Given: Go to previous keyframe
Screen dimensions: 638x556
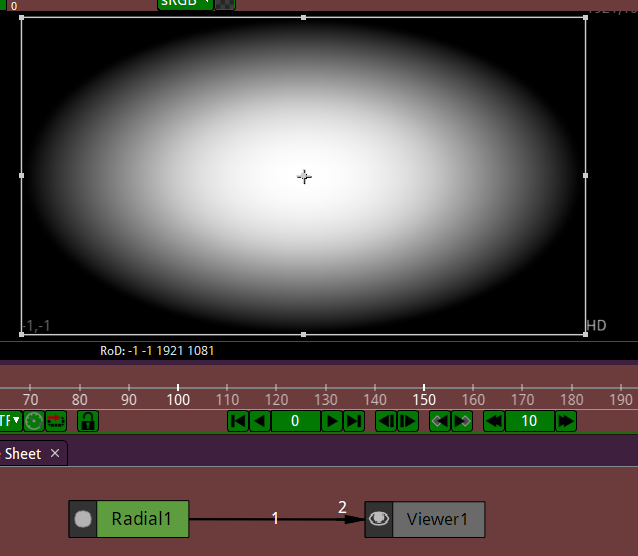Looking at the screenshot, I should click(439, 421).
